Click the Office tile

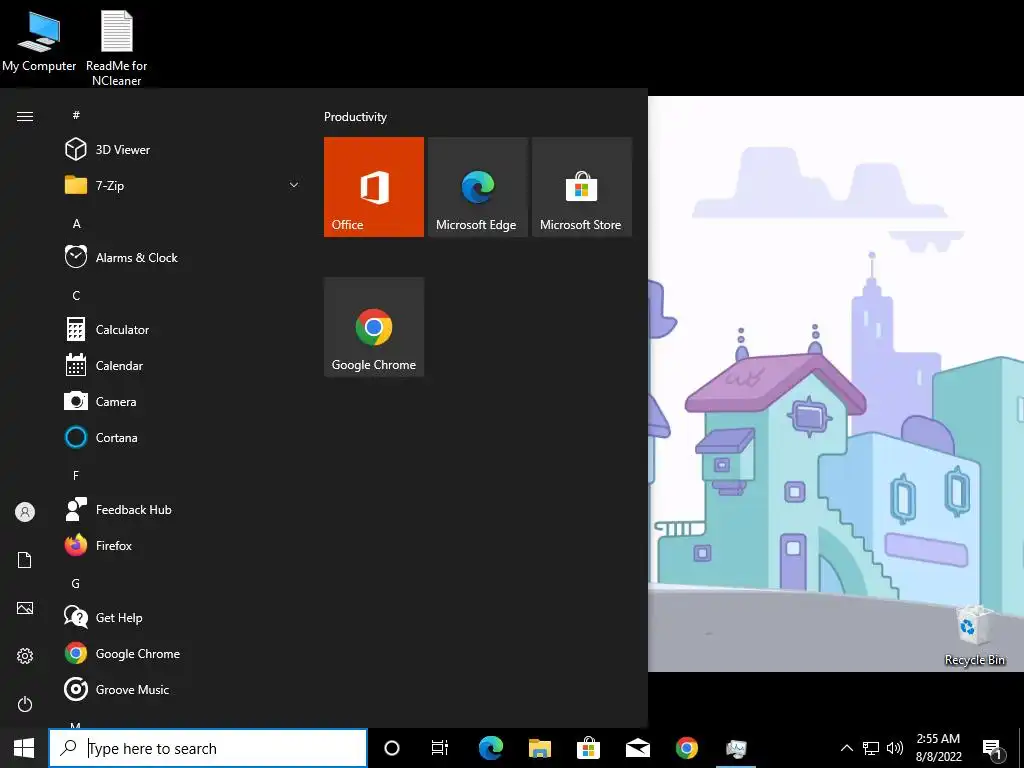tap(374, 187)
